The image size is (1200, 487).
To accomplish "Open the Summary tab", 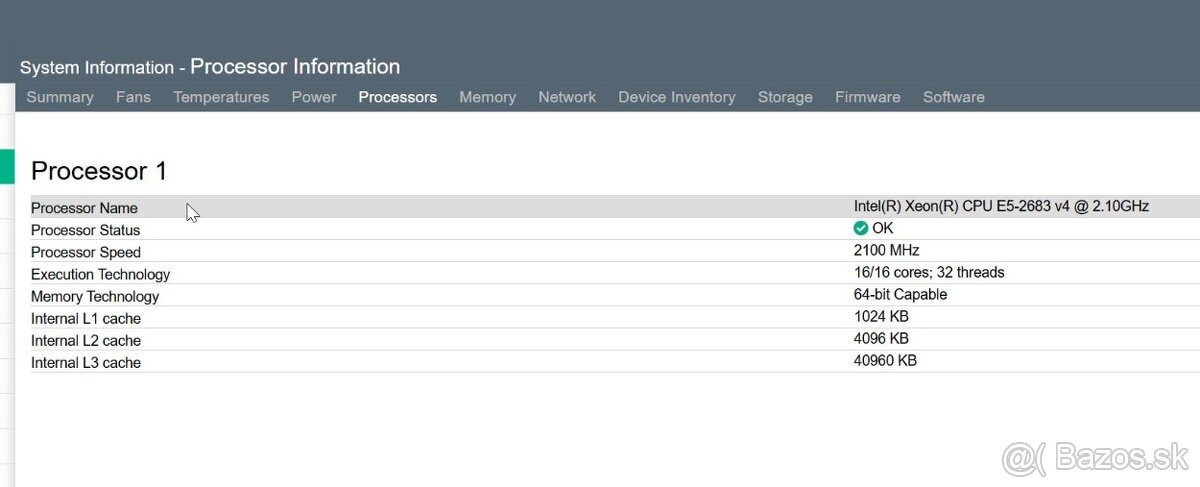I will tap(60, 97).
